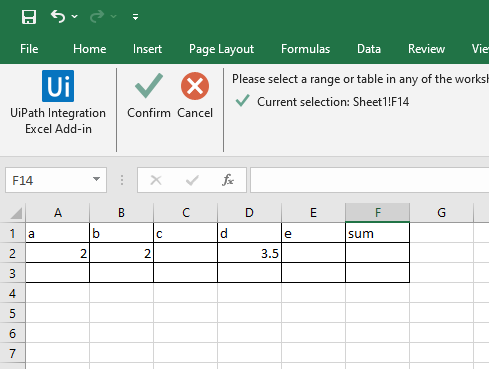Click the formula bar Cancel X icon
Viewport: 489px width, 369px height.
pyautogui.click(x=156, y=180)
